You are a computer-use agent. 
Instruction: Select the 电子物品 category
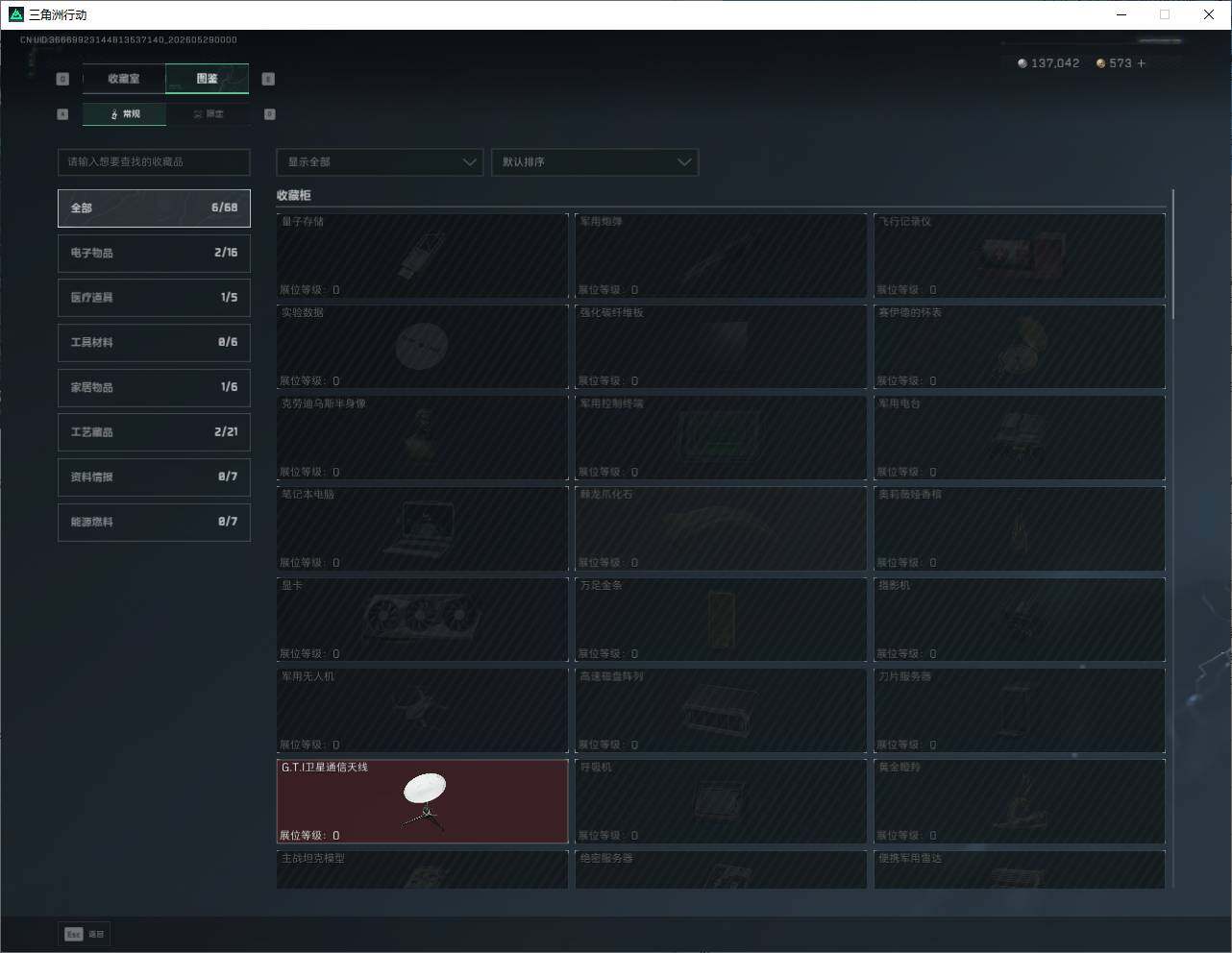point(154,253)
